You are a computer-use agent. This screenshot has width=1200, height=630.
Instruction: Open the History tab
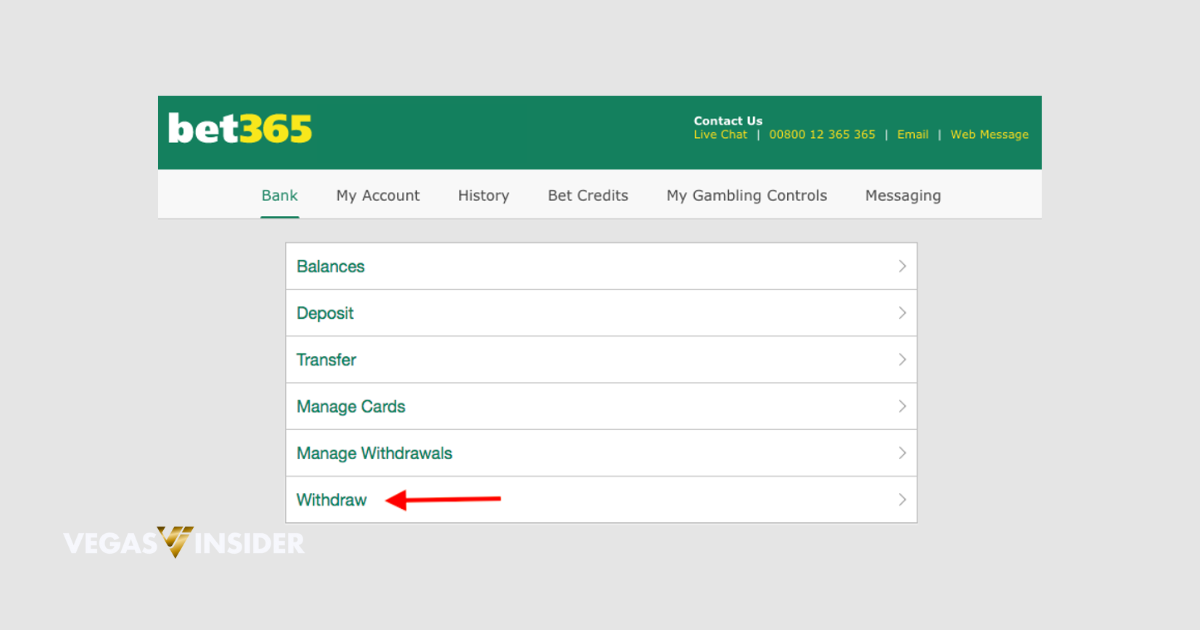coord(484,196)
